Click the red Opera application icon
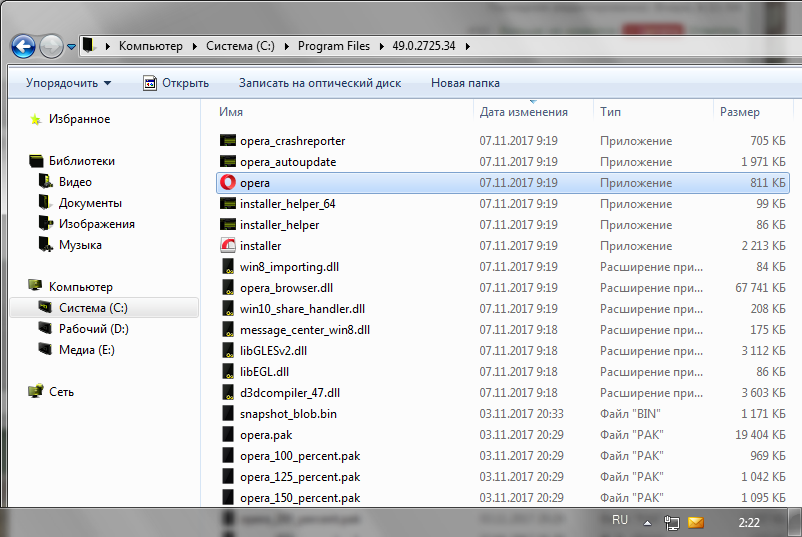This screenshot has width=802, height=537. [228, 183]
